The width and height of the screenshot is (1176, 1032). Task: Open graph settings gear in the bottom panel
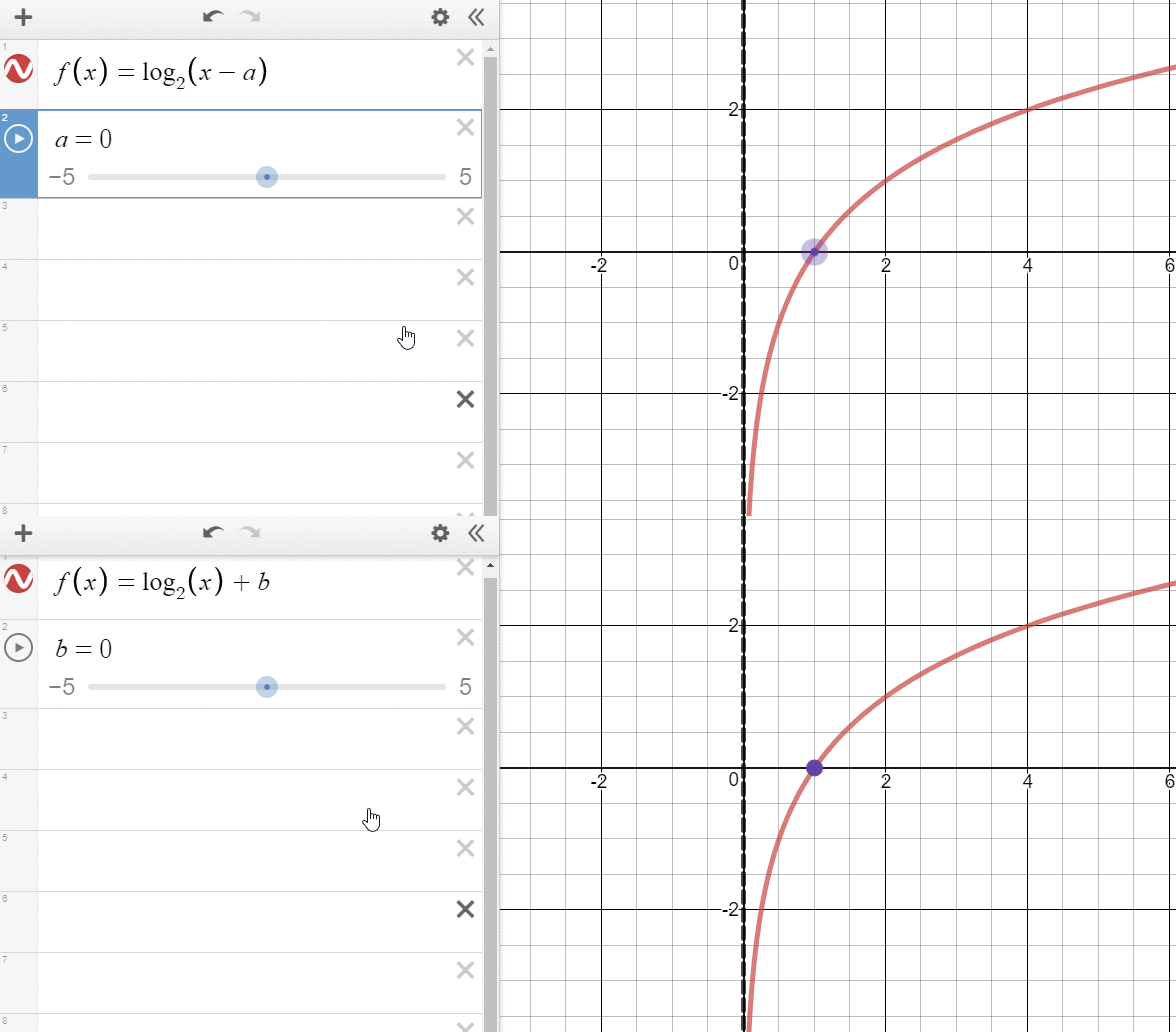[440, 533]
